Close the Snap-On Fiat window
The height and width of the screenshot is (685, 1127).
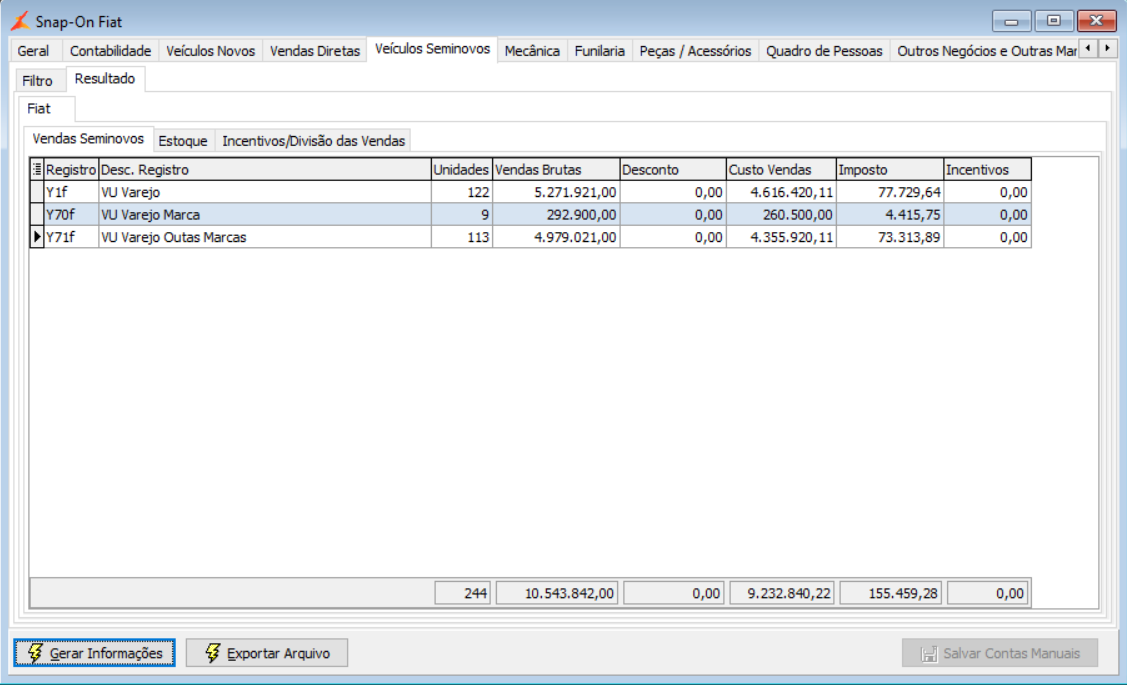click(x=1096, y=21)
